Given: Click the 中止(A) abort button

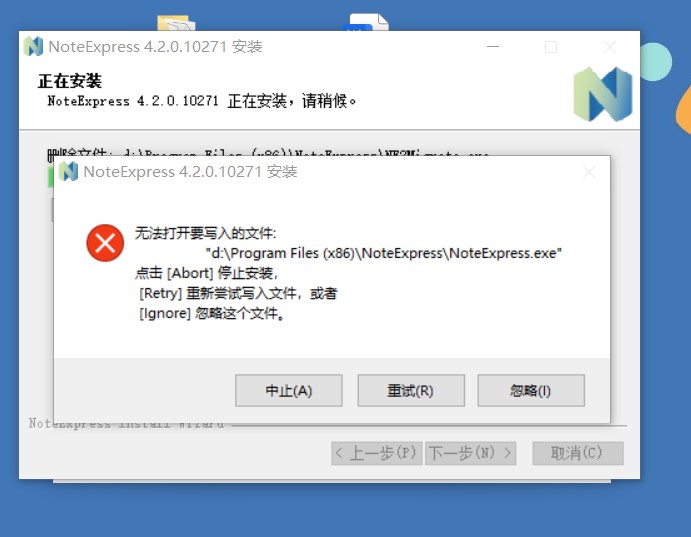Looking at the screenshot, I should 289,390.
